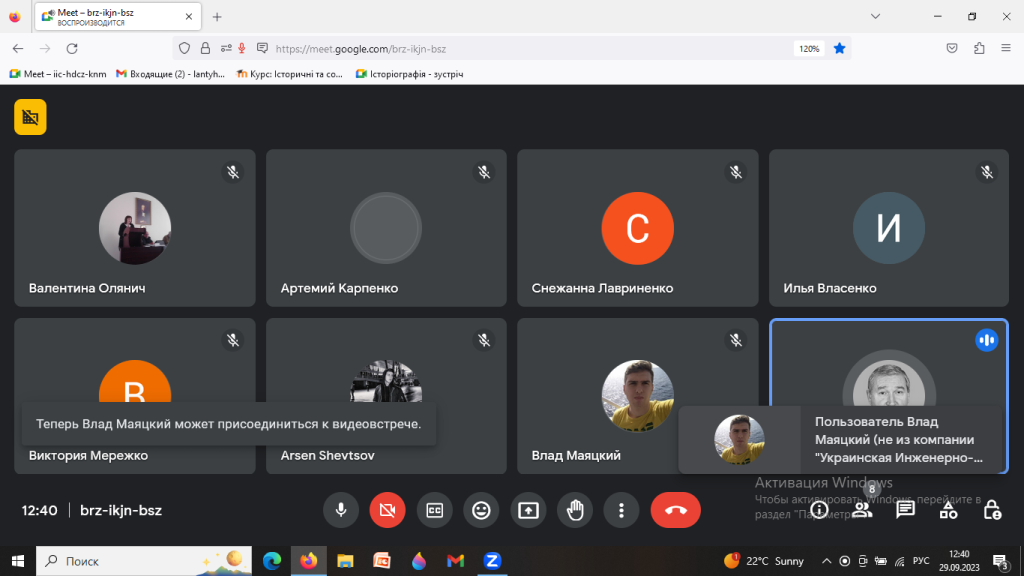The height and width of the screenshot is (576, 1024).
Task: Click the 120% zoom level indicator
Action: tap(809, 48)
